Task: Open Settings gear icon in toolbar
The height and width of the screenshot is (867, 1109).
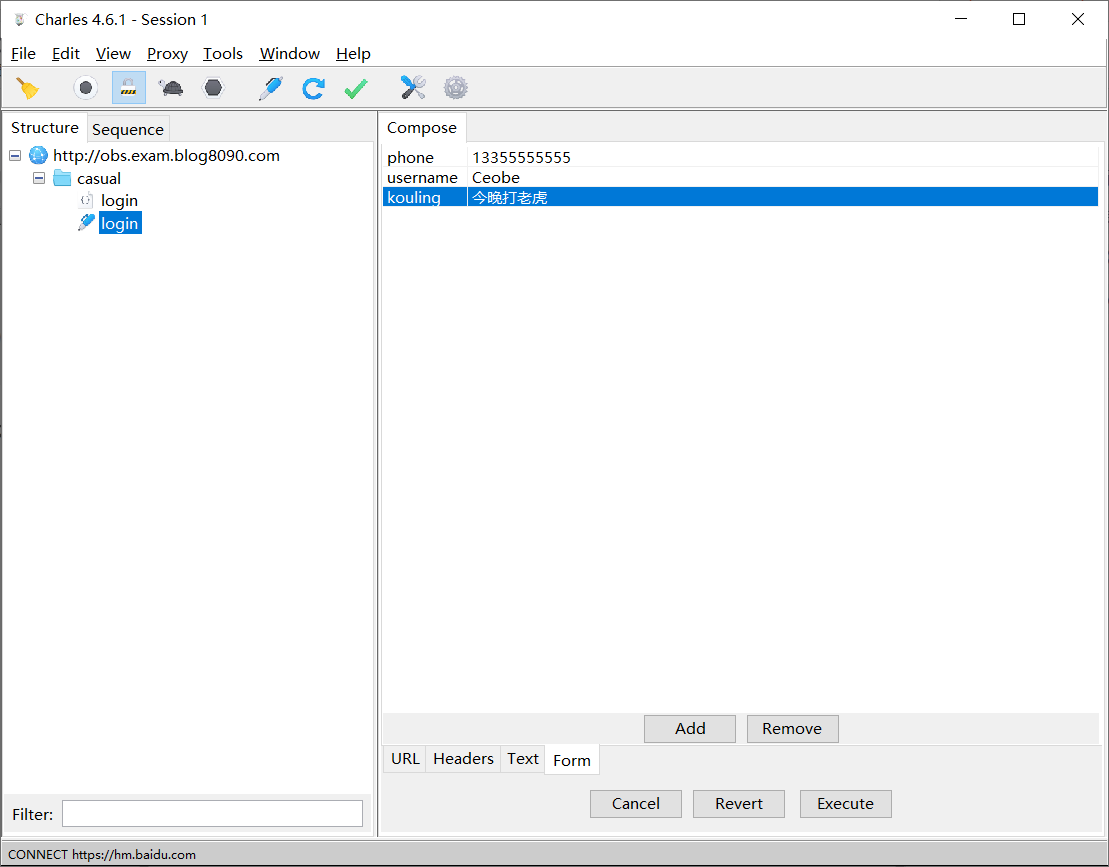Action: [455, 88]
